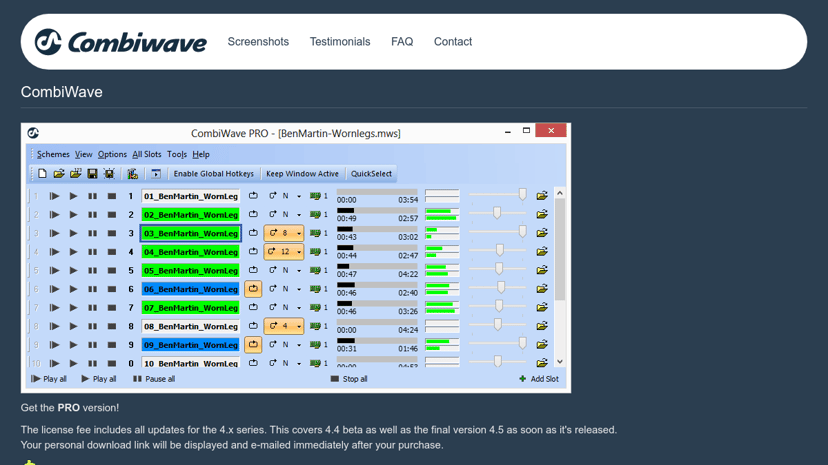Viewport: 828px width, 465px height.
Task: Open the All Slots menu
Action: point(146,155)
